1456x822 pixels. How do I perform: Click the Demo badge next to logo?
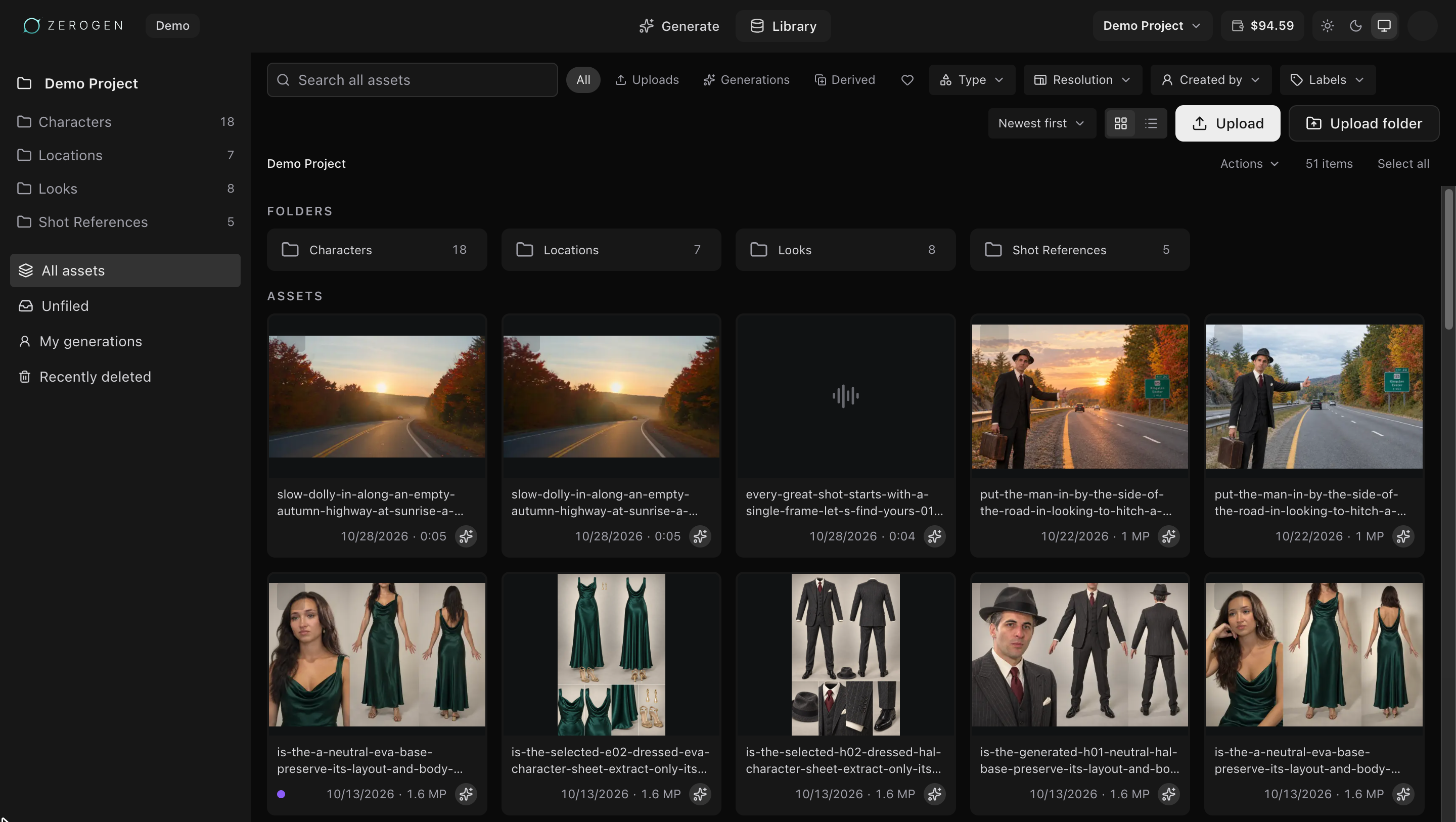pos(173,26)
